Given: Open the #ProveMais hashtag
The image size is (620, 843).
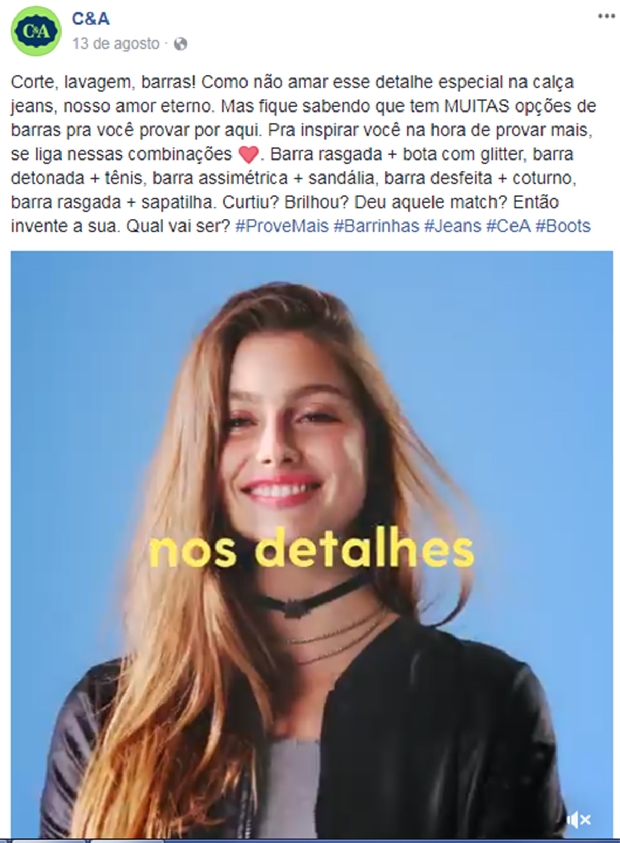Looking at the screenshot, I should pyautogui.click(x=282, y=226).
